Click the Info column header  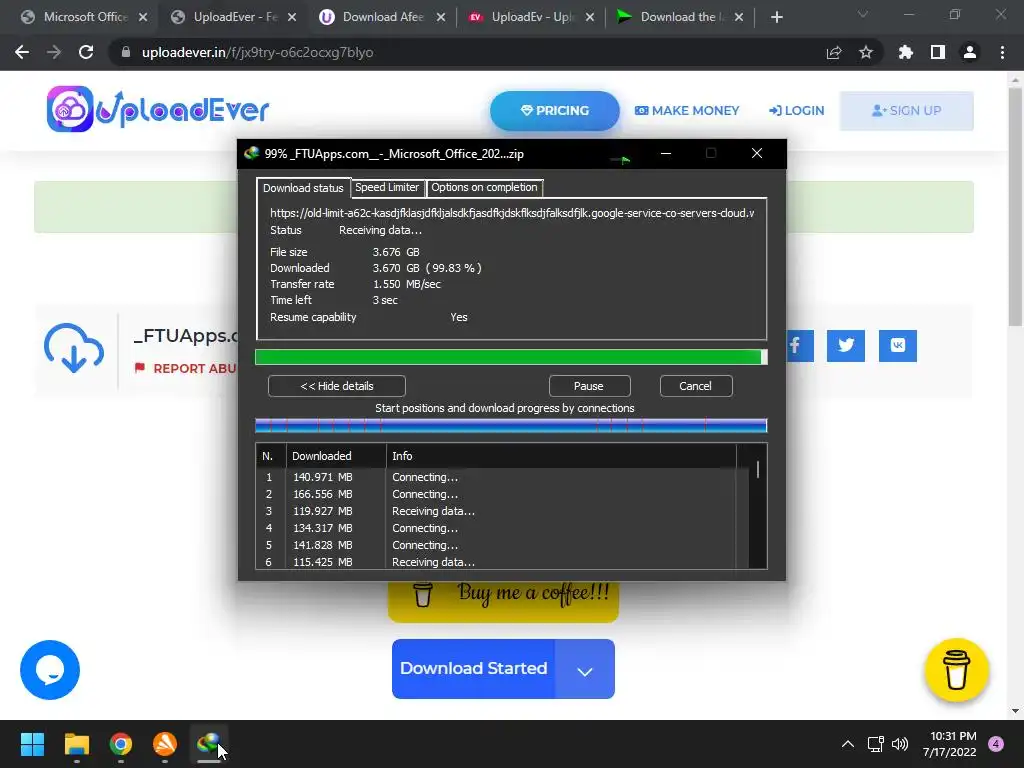561,456
